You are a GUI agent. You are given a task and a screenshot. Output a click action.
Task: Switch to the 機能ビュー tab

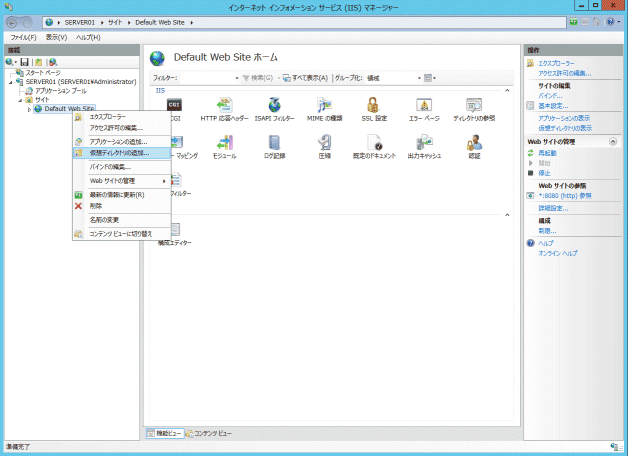coord(165,433)
